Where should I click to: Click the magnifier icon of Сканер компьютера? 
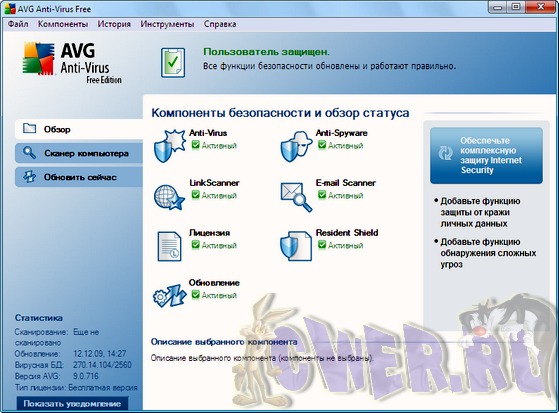coord(29,153)
